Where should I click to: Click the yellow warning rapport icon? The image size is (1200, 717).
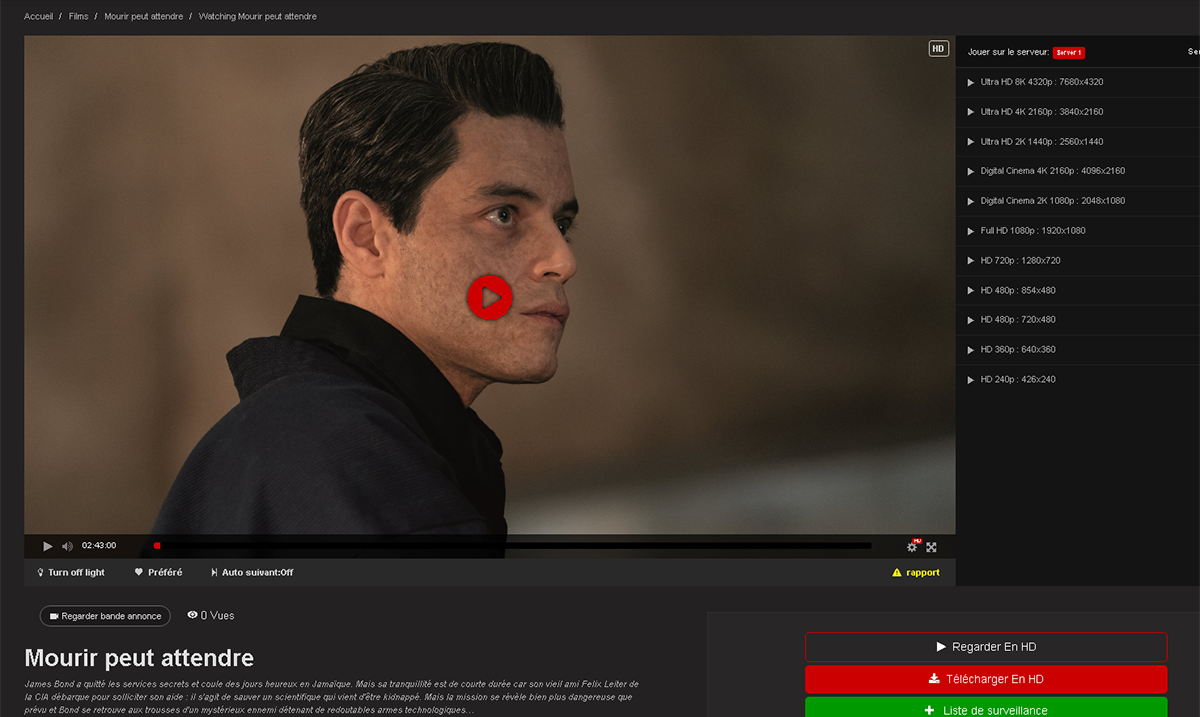pos(897,573)
